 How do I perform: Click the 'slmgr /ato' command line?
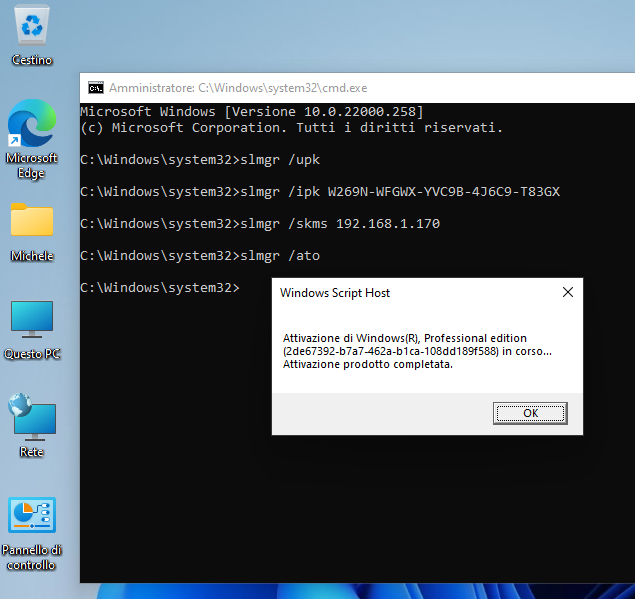tap(200, 256)
